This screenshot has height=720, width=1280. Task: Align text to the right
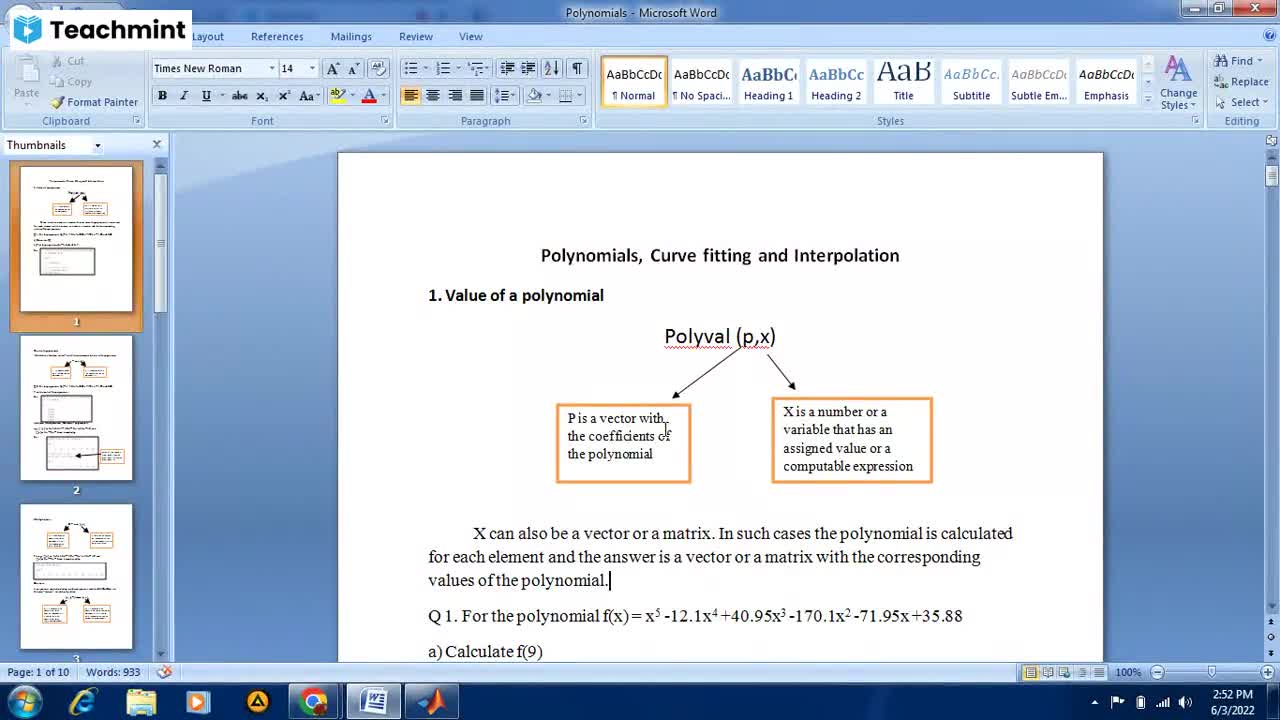455,96
